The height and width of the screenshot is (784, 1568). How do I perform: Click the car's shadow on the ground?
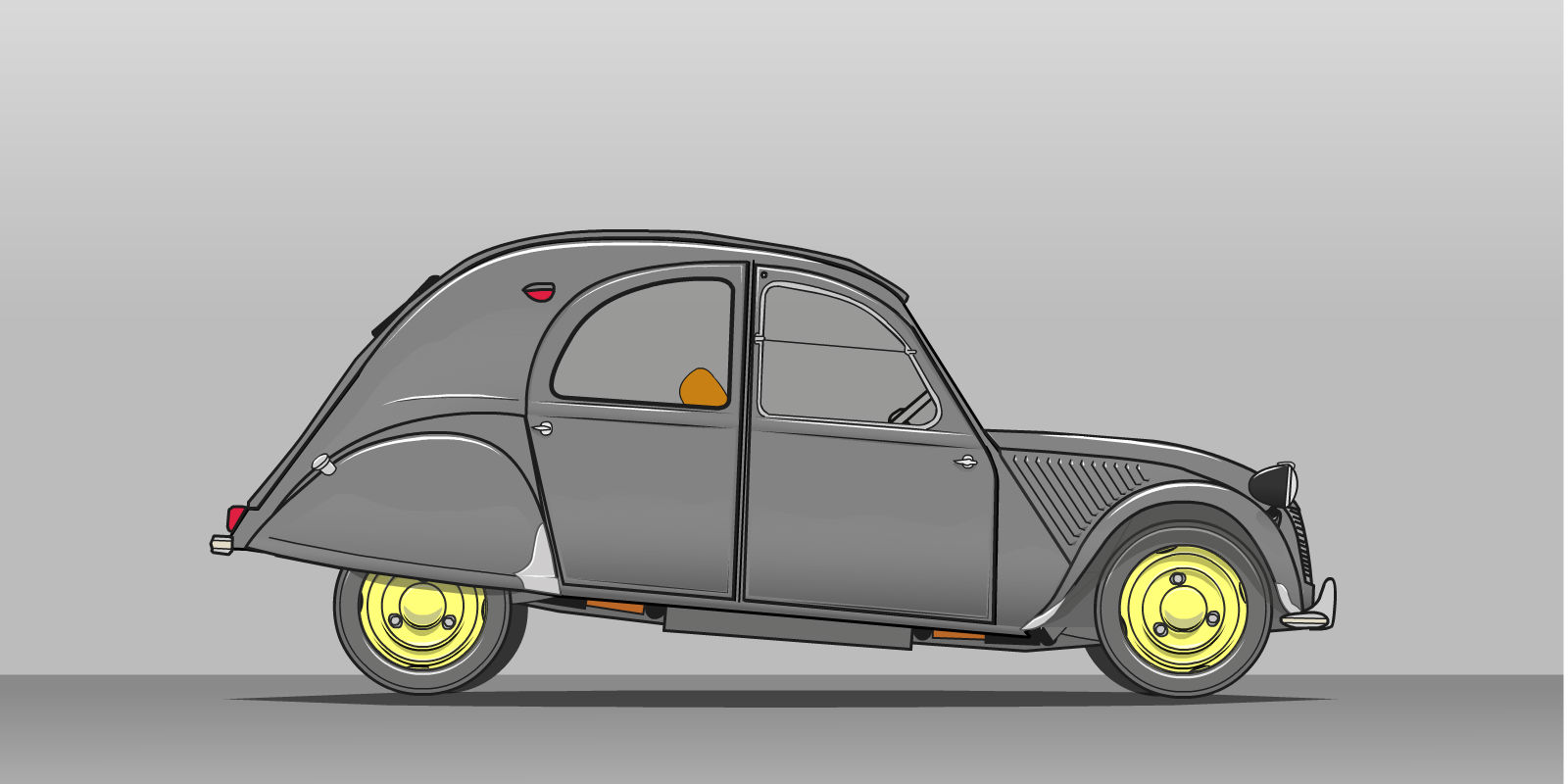click(x=784, y=700)
